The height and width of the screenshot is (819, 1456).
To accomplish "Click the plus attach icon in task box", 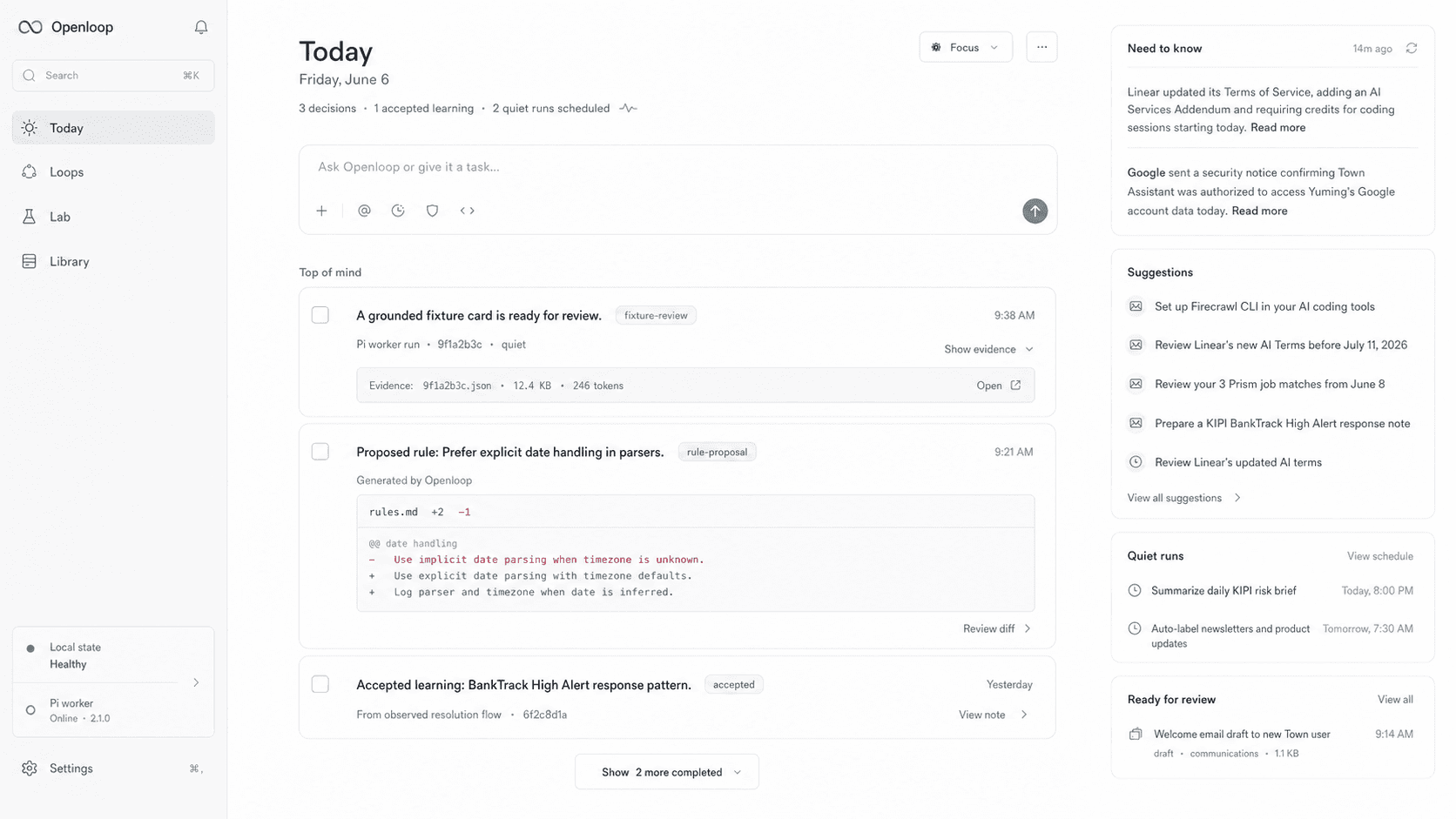I will (x=321, y=211).
